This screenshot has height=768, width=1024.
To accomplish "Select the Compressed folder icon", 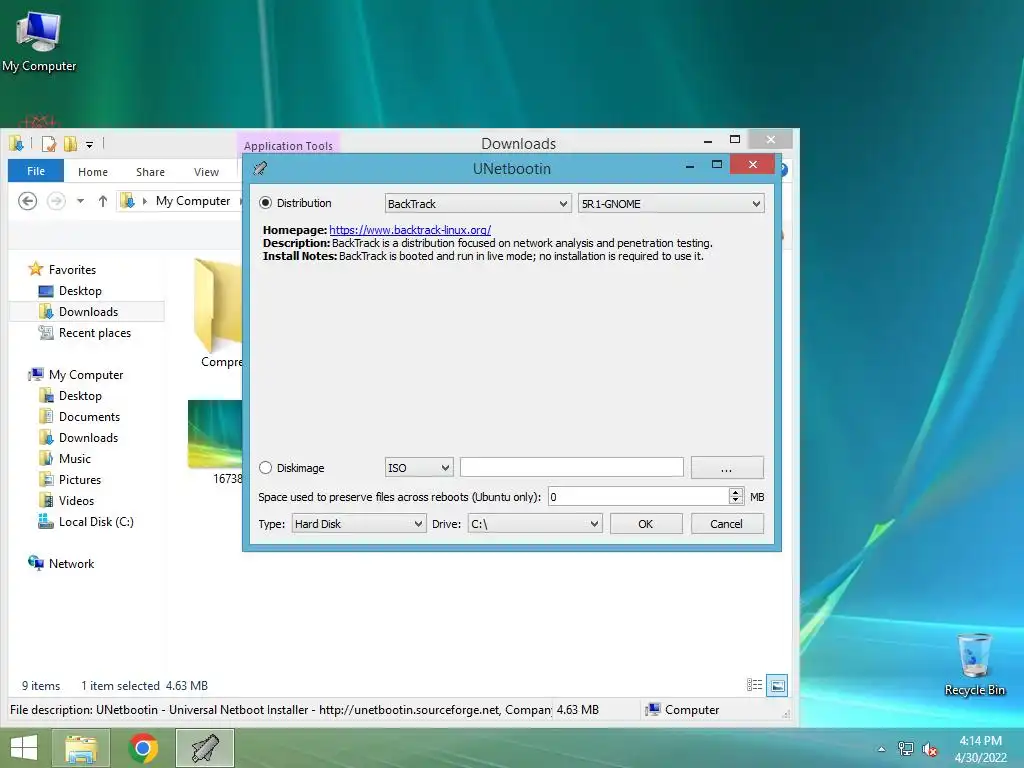I will (x=218, y=306).
